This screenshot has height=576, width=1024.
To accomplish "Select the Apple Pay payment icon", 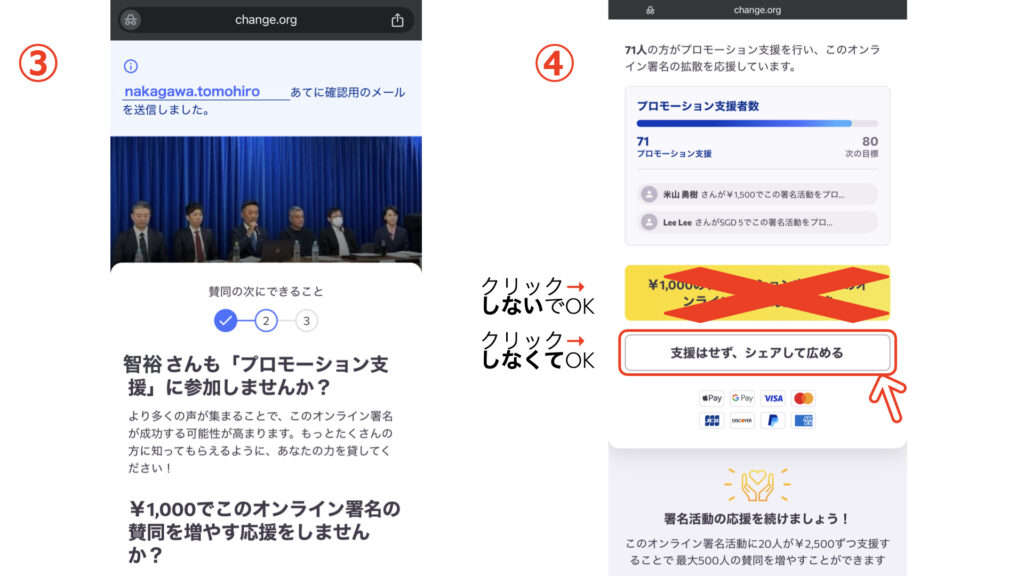I will click(x=711, y=398).
